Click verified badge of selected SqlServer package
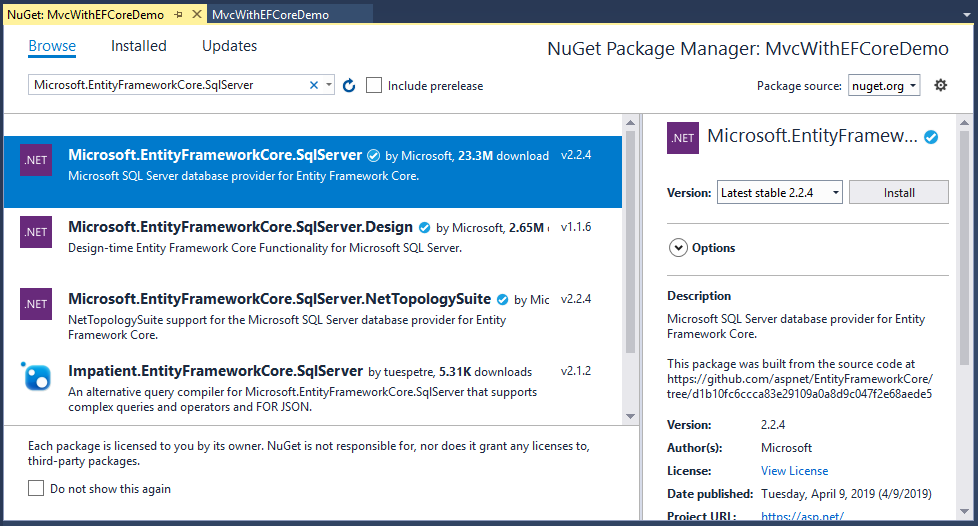Screen dimensions: 978x526 pyautogui.click(x=374, y=156)
